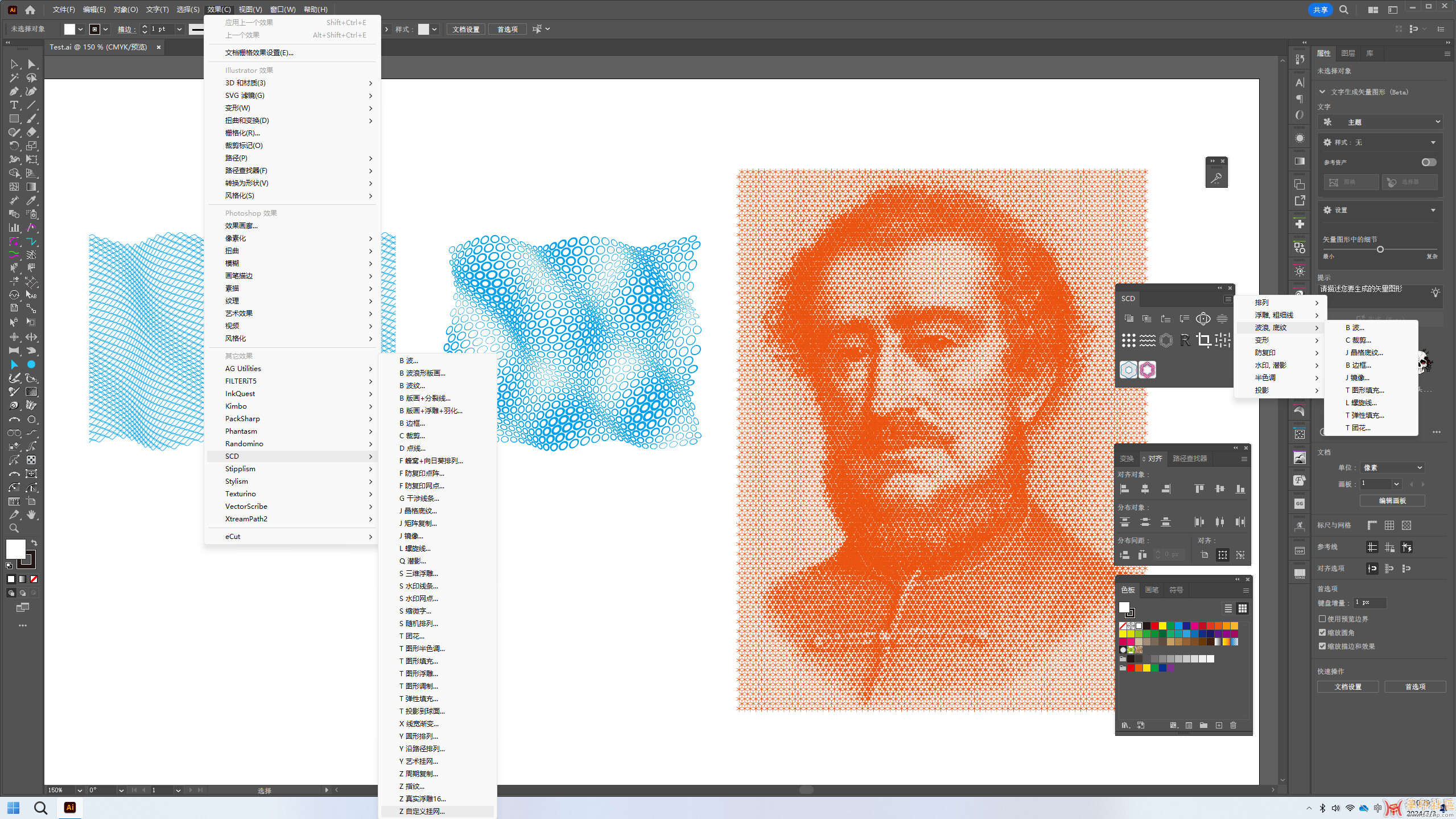Toggle the 参考资产 switch

(1429, 162)
